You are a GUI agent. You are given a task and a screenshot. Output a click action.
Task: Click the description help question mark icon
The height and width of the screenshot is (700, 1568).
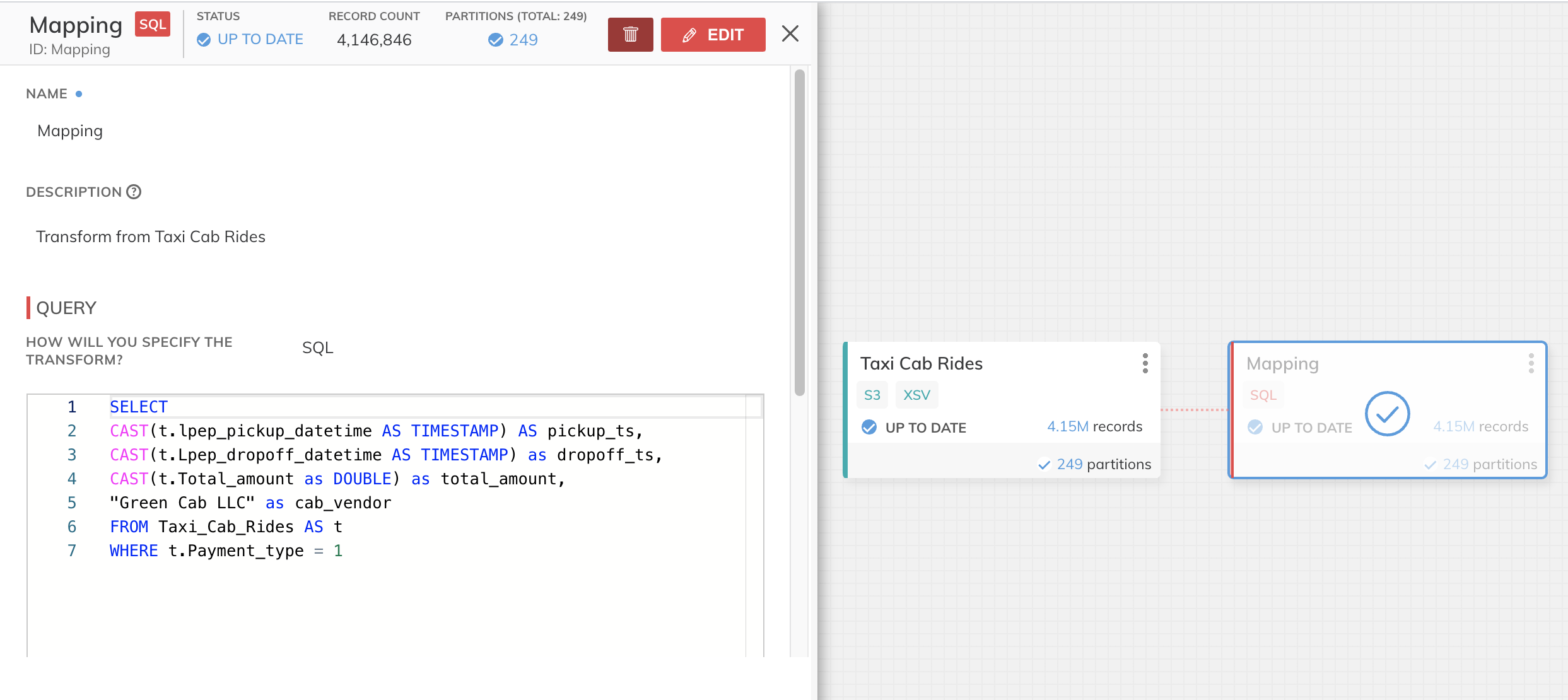coord(134,192)
